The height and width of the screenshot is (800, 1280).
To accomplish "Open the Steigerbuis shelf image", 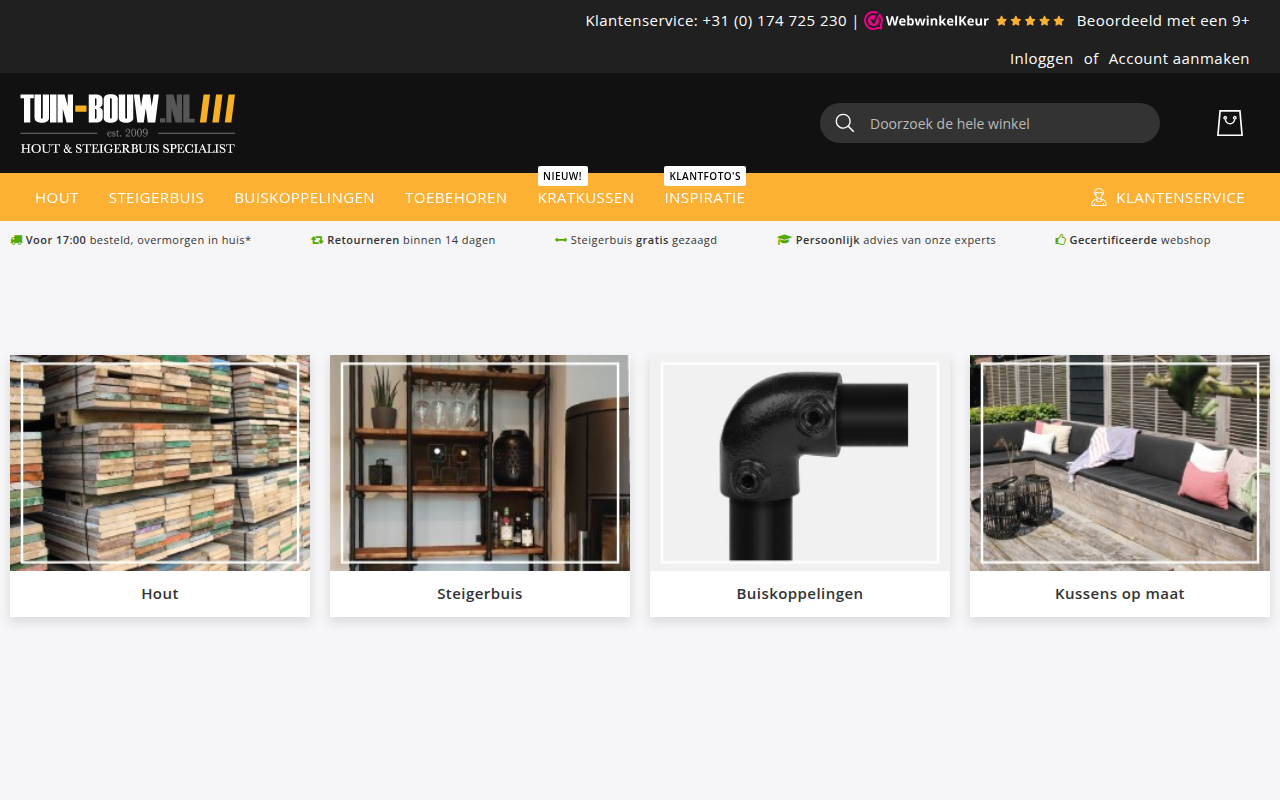I will click(x=480, y=463).
